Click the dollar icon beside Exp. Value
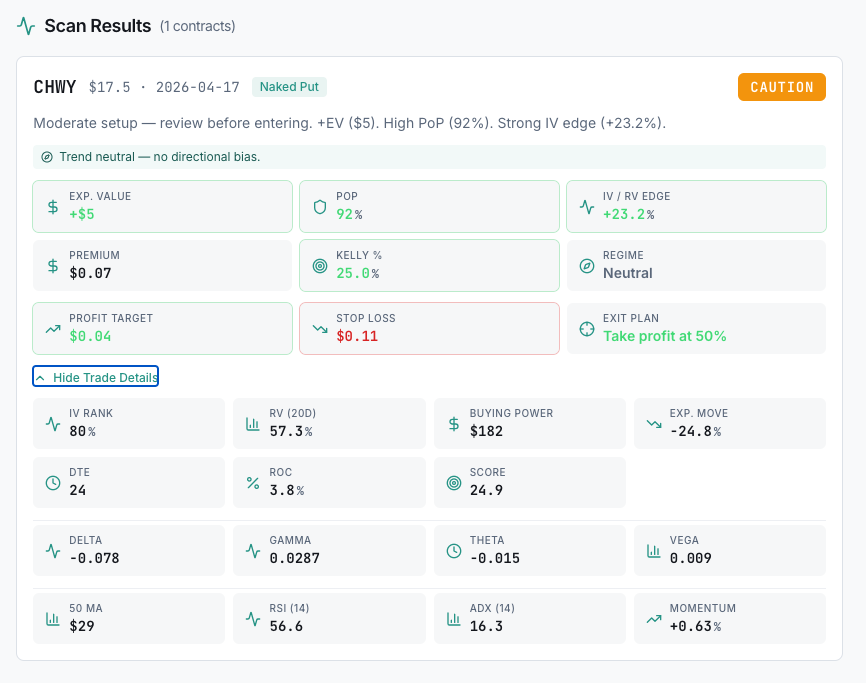 [x=53, y=206]
